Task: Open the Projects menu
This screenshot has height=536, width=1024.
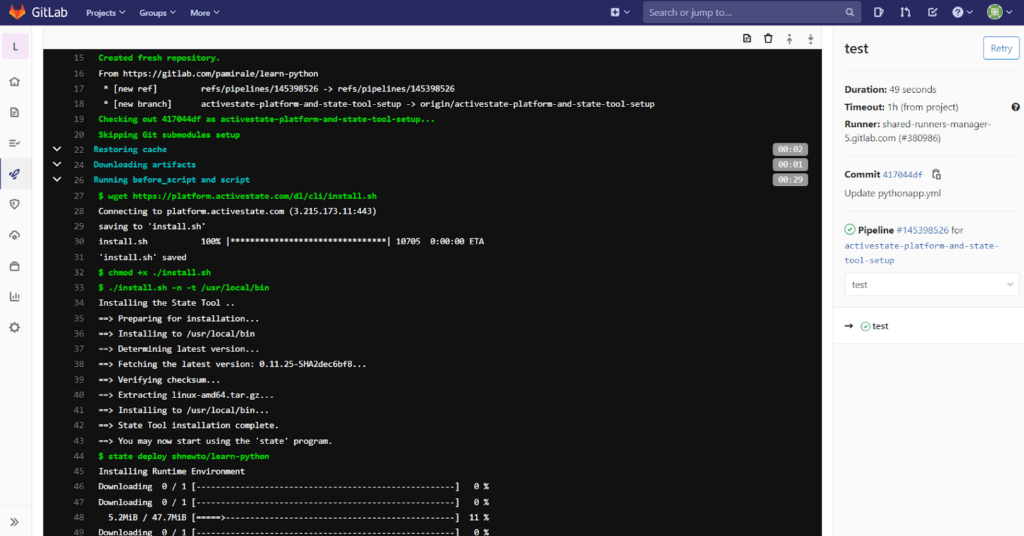Action: [x=105, y=12]
